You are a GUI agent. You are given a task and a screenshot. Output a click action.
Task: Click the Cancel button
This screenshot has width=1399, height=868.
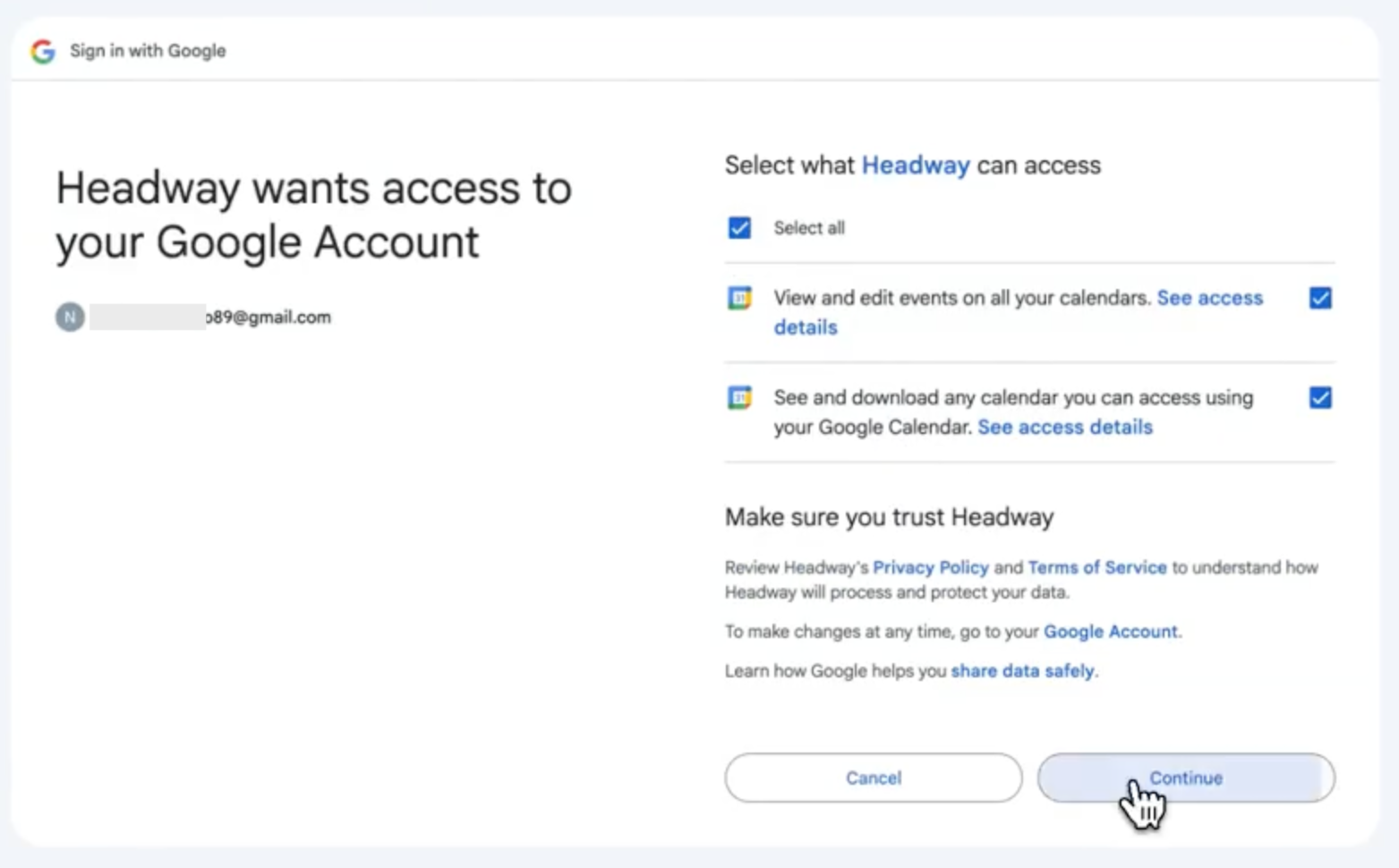(874, 778)
